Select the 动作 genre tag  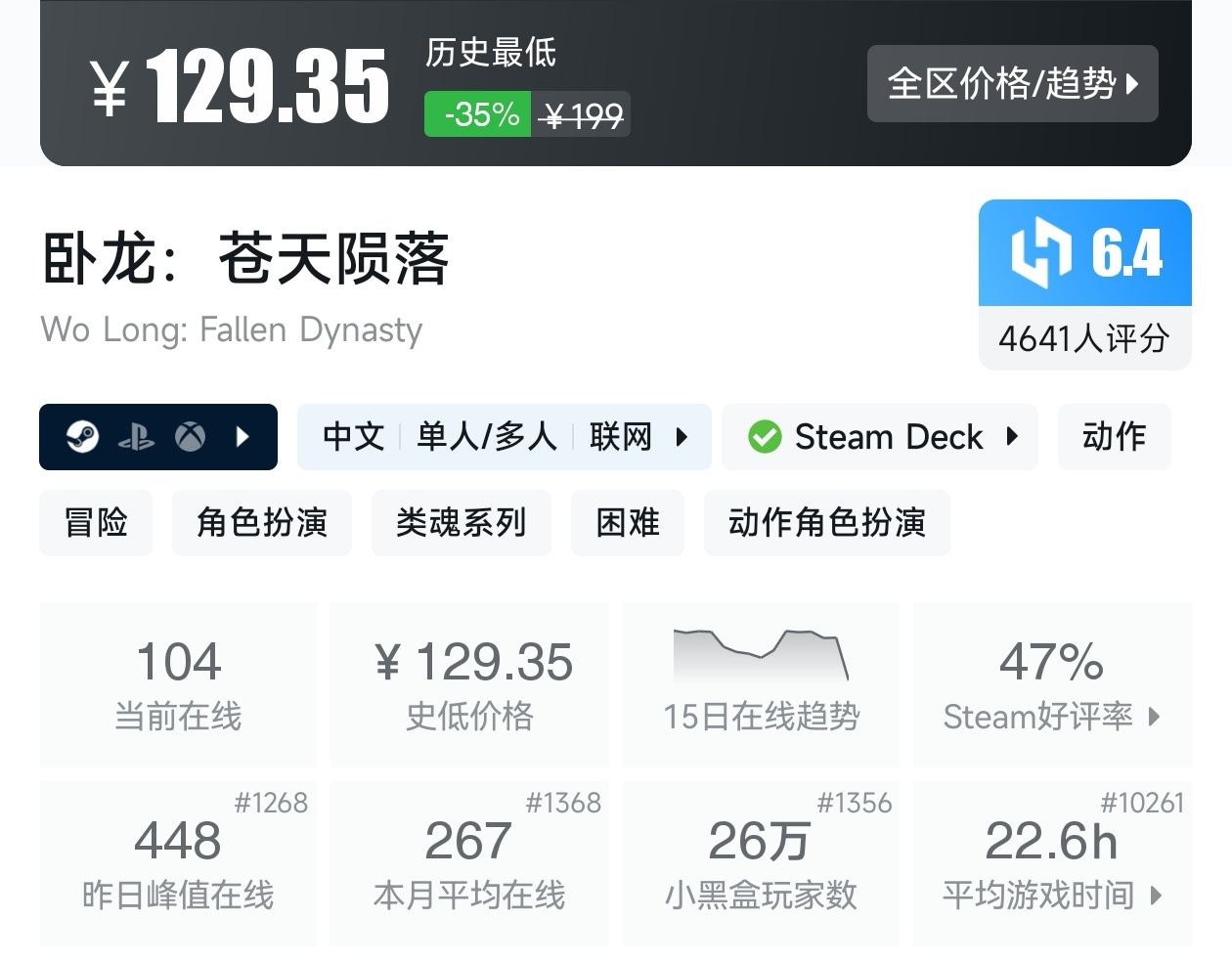click(x=1115, y=436)
